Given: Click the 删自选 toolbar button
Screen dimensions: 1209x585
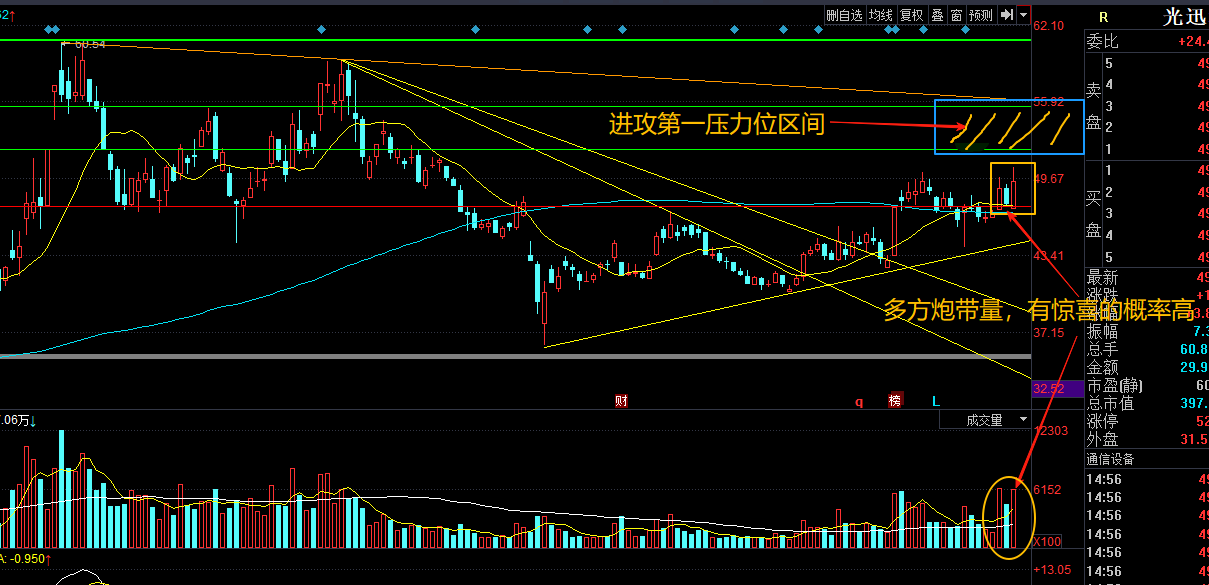Looking at the screenshot, I should (844, 15).
